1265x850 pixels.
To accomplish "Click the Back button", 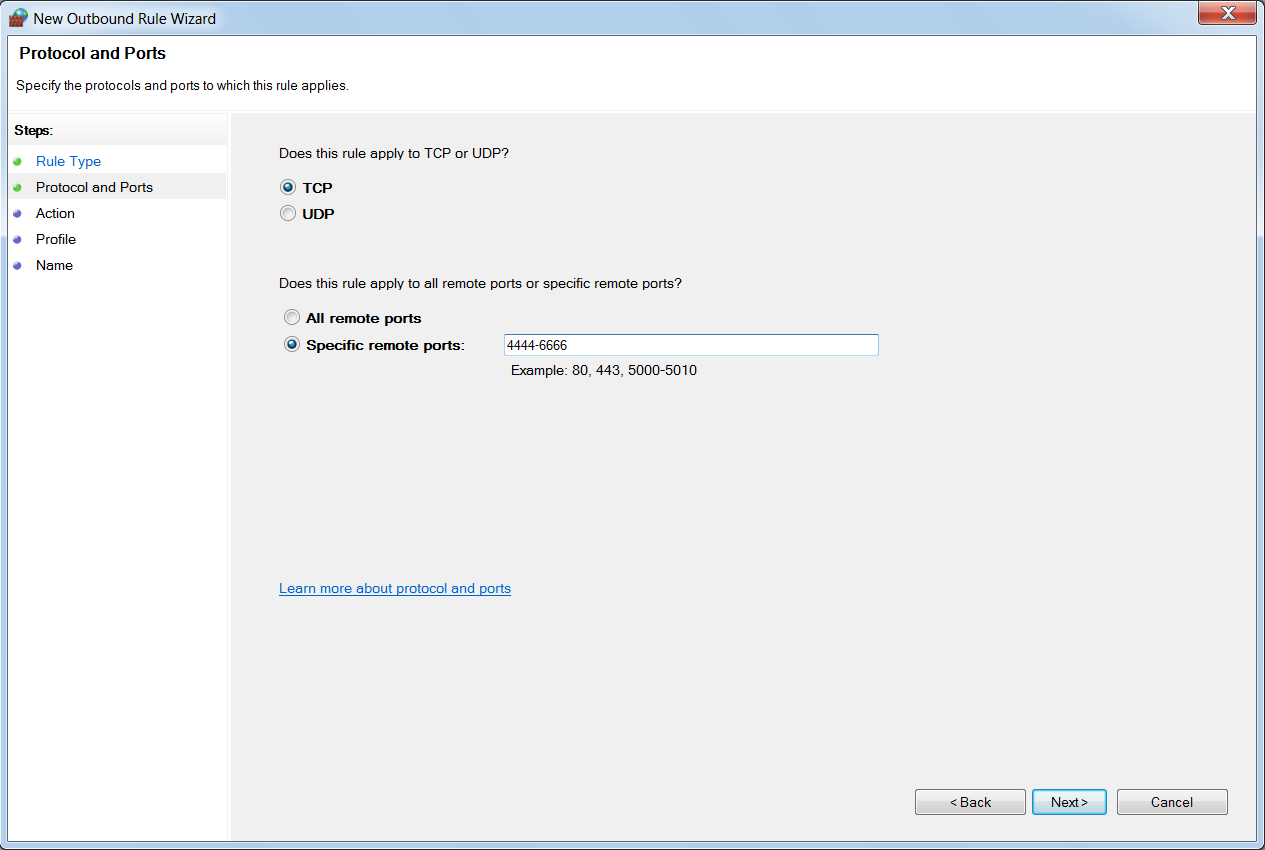I will coord(970,802).
